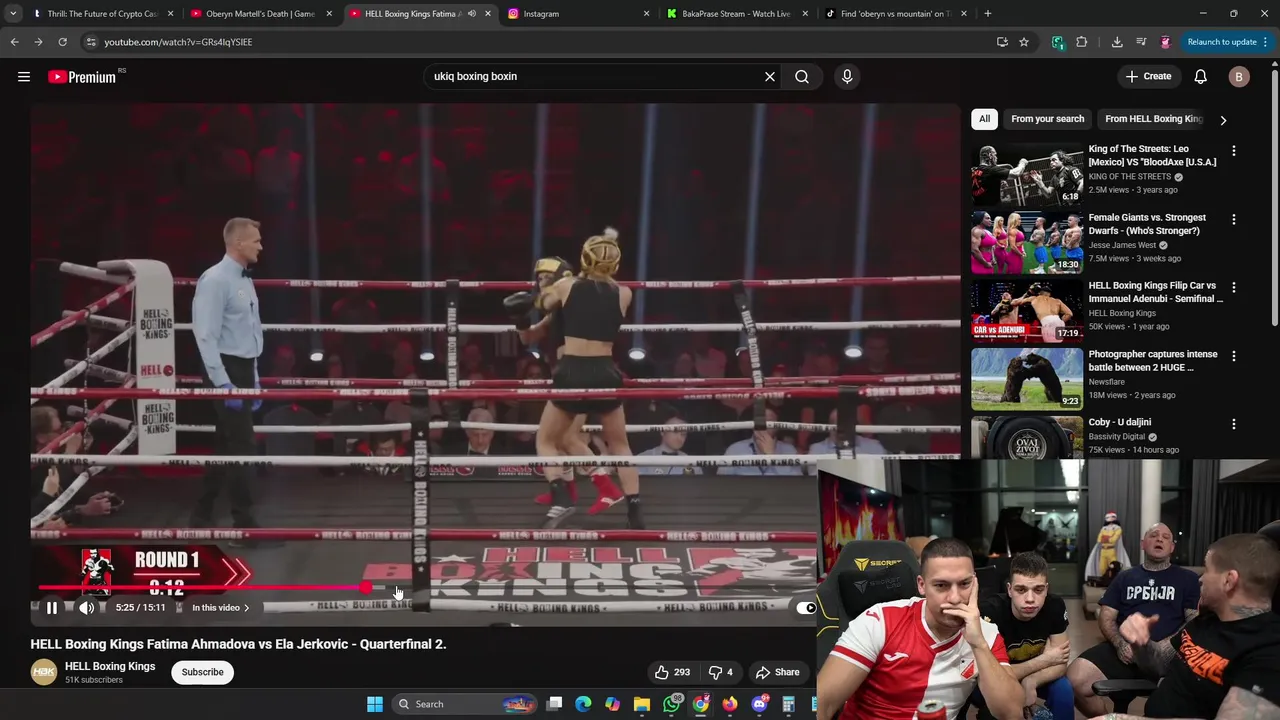Open options for Female Giants video
1280x720 pixels.
coord(1233,219)
